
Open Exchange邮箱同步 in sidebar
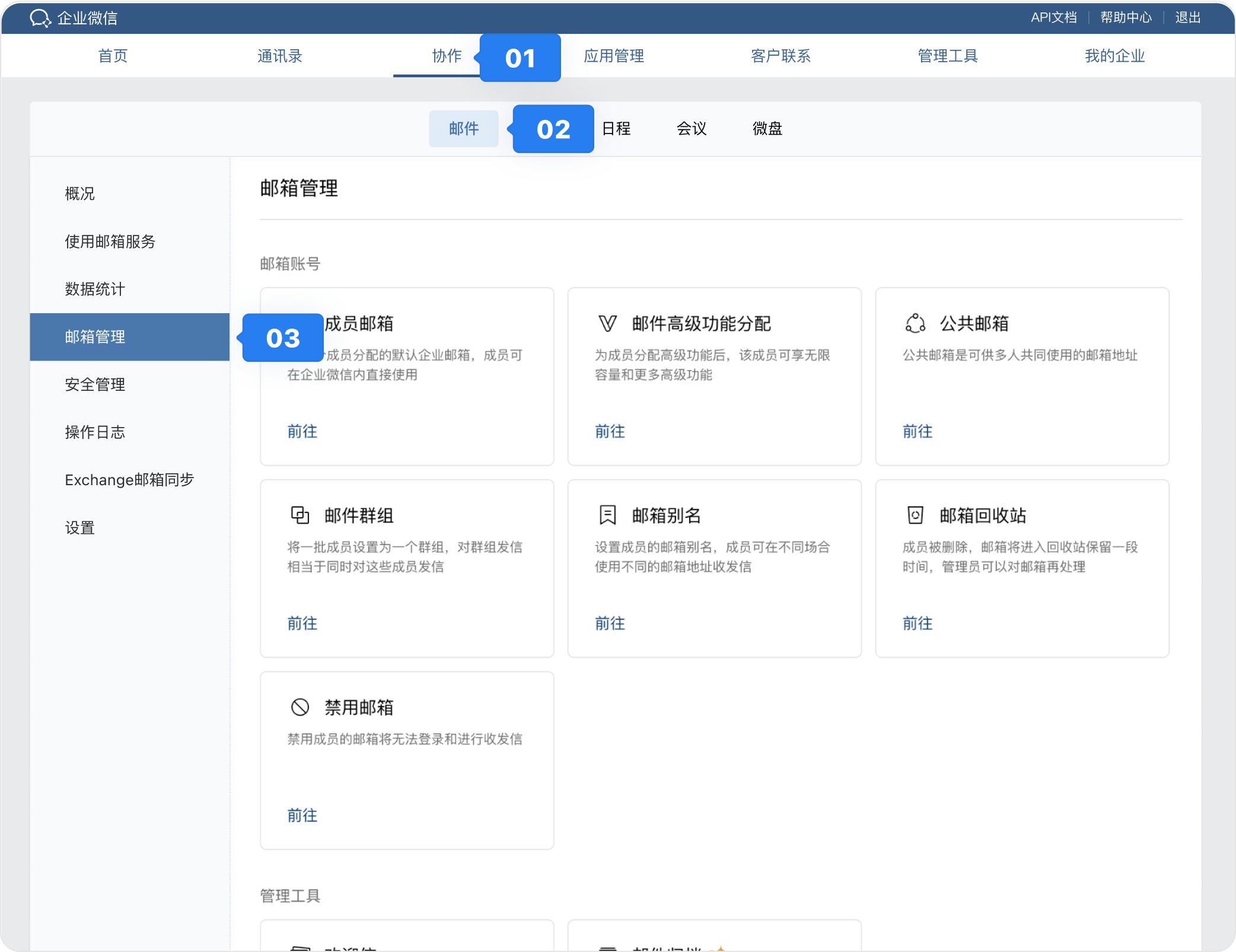pos(129,480)
